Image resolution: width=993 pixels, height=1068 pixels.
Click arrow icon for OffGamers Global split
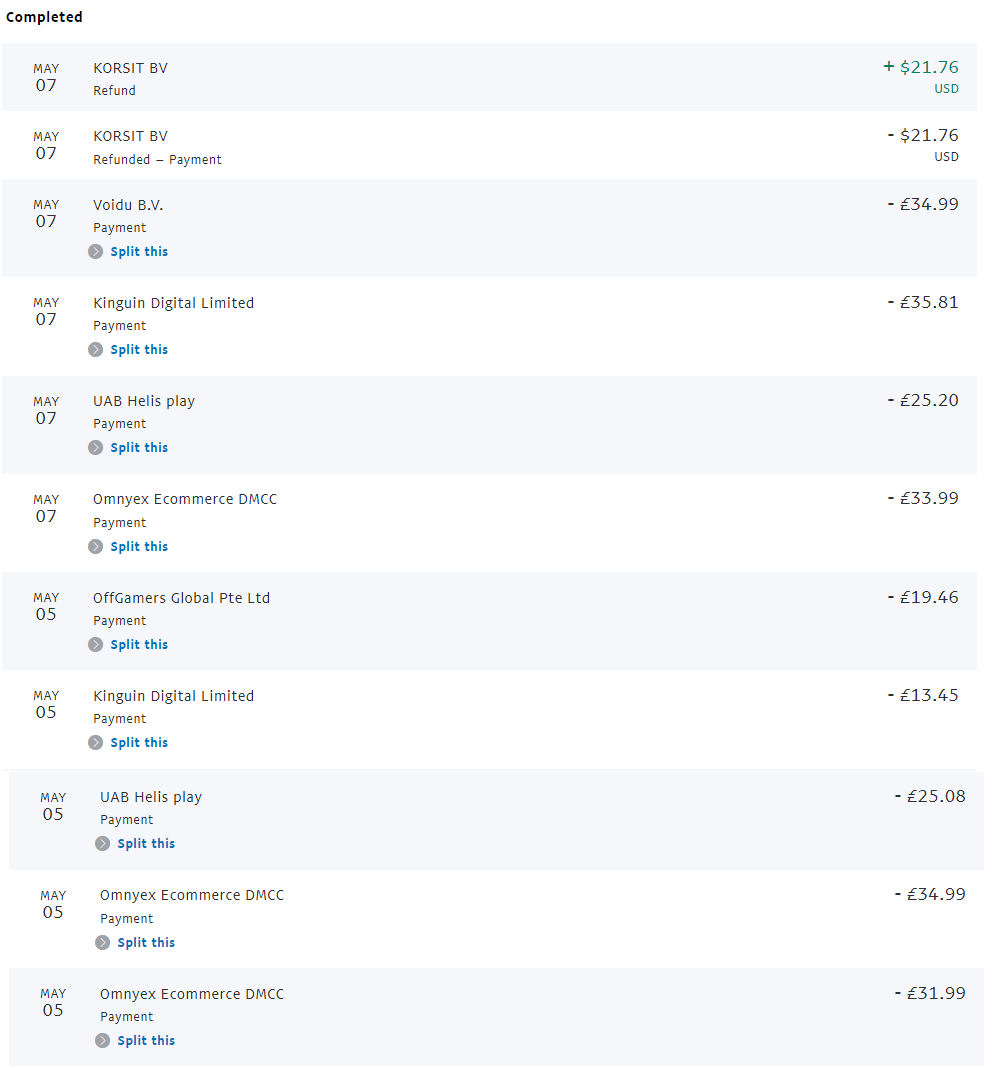(95, 644)
